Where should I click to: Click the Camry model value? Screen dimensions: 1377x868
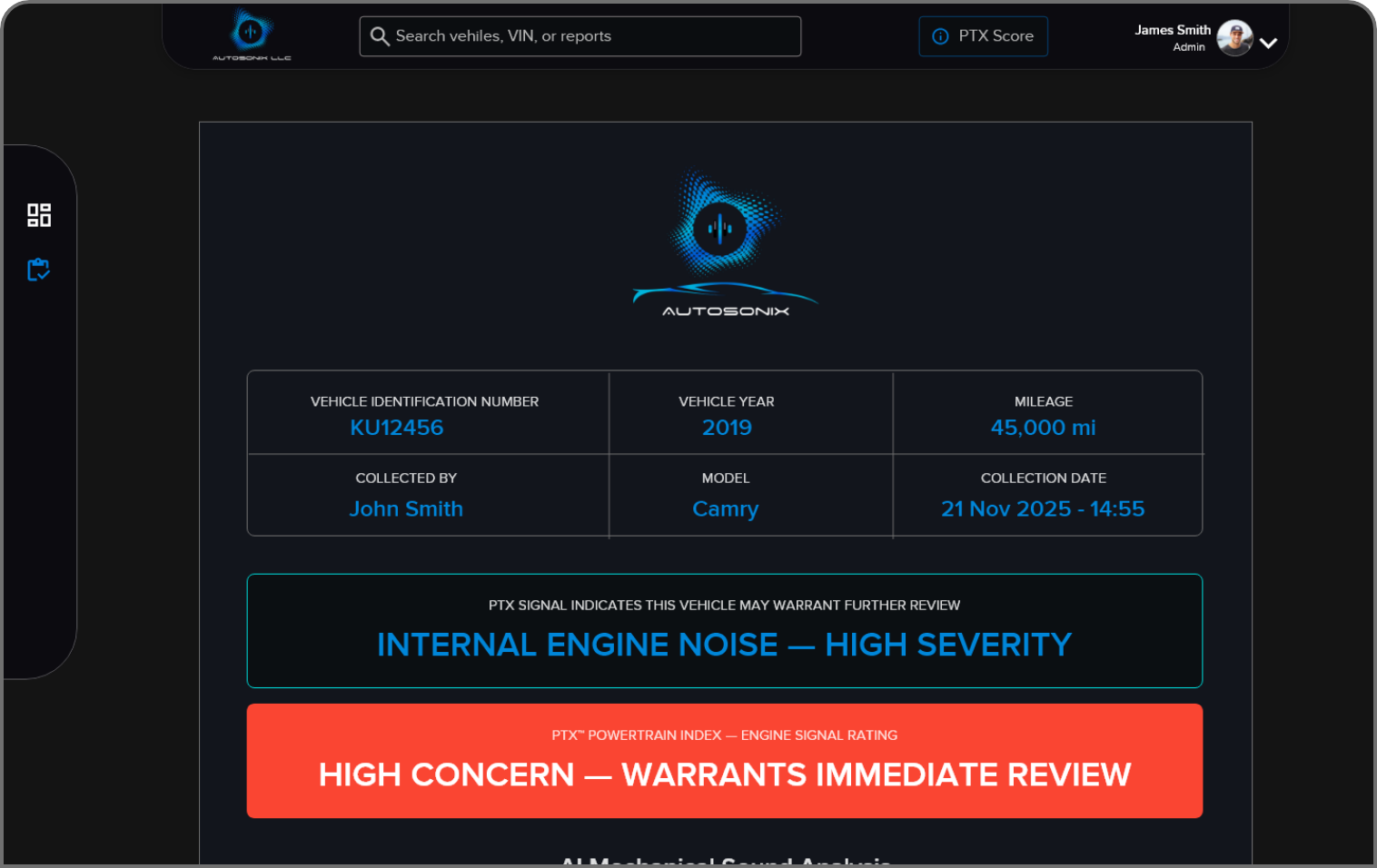(x=725, y=508)
